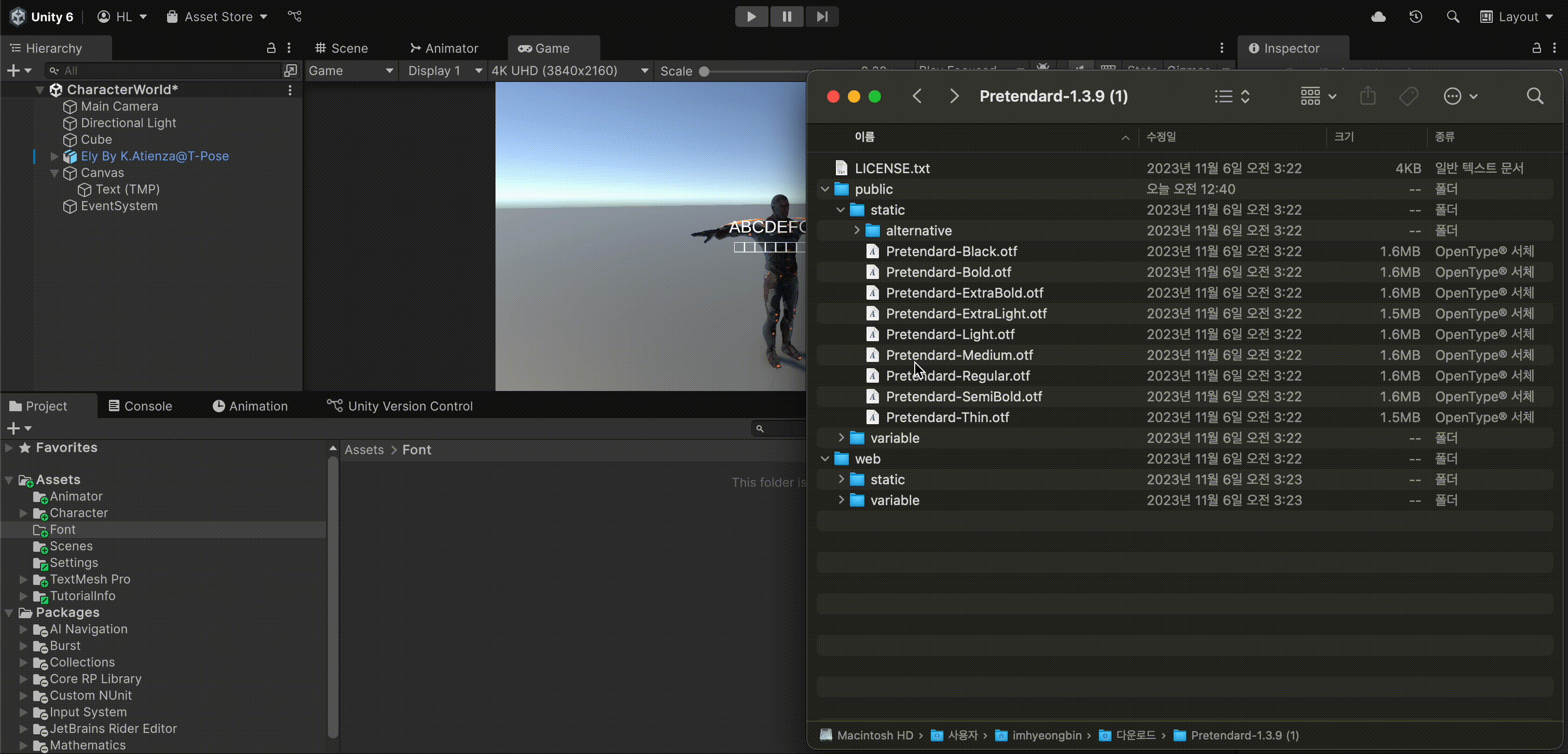This screenshot has height=754, width=1568.
Task: Open Game view panel more options menu
Action: click(1221, 48)
